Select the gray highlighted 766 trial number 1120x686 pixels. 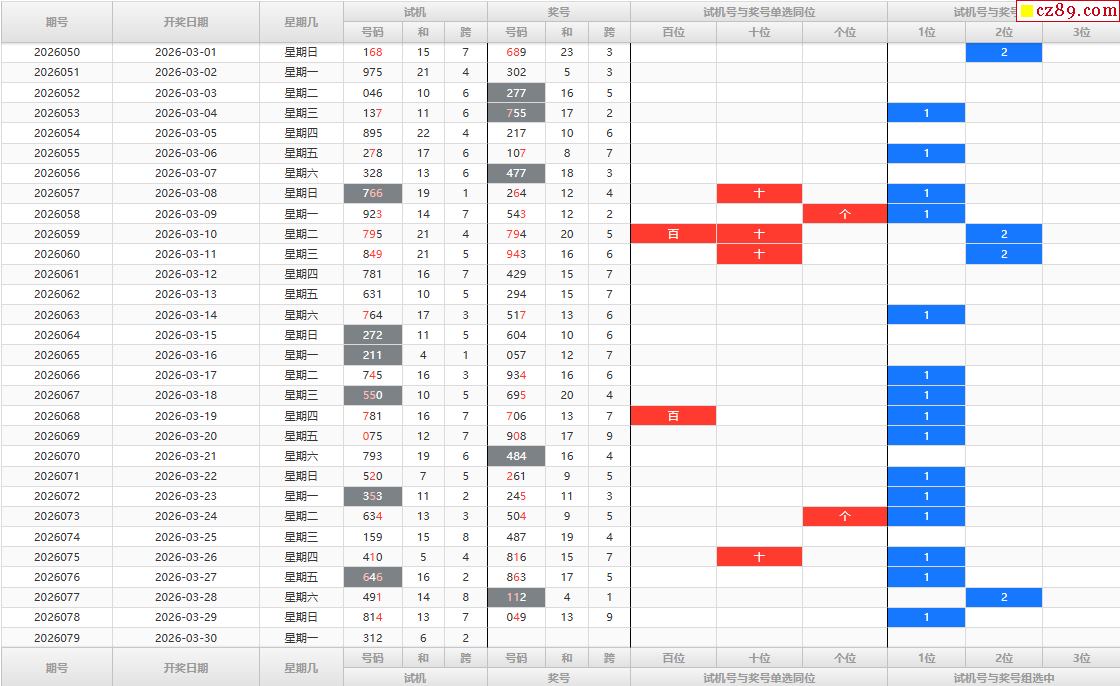(x=373, y=194)
